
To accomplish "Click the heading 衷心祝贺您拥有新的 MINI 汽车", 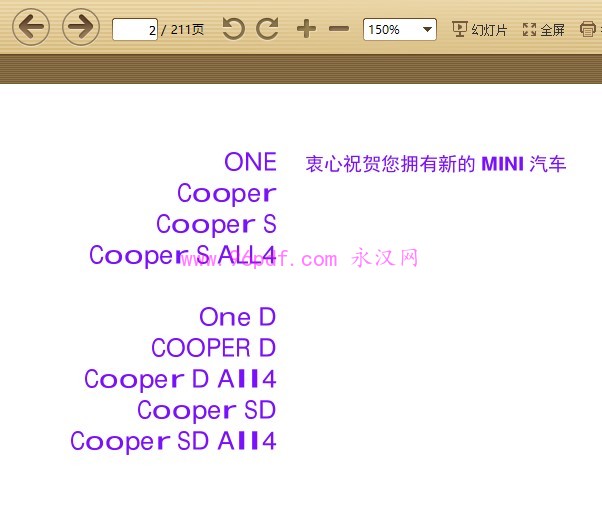I will click(436, 164).
